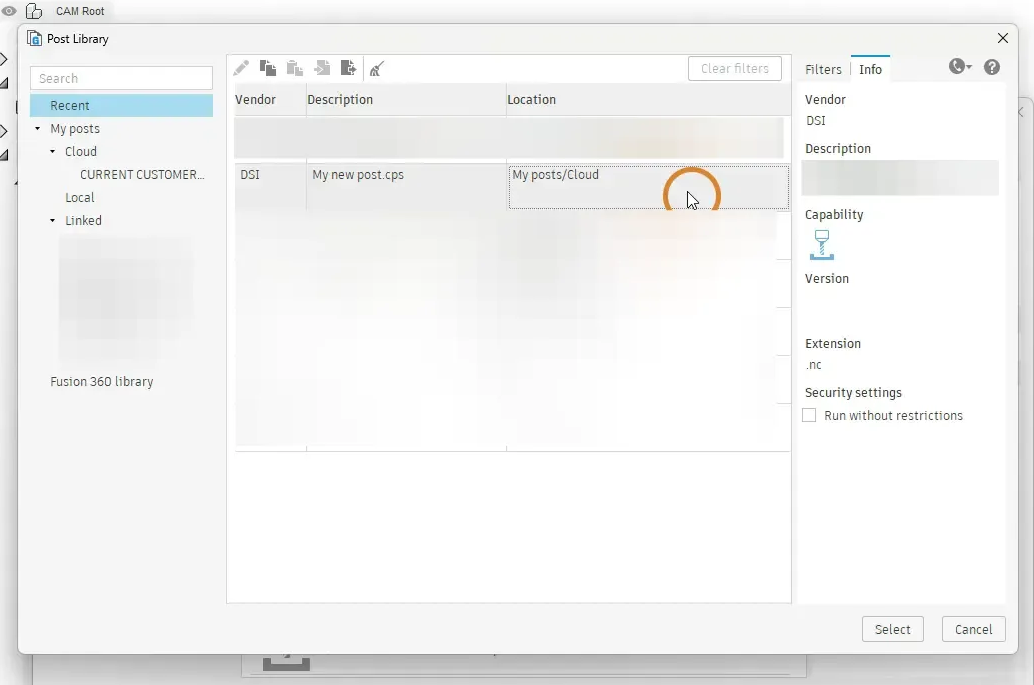Click the milling capability icon
The image size is (1034, 685).
pyautogui.click(x=822, y=245)
